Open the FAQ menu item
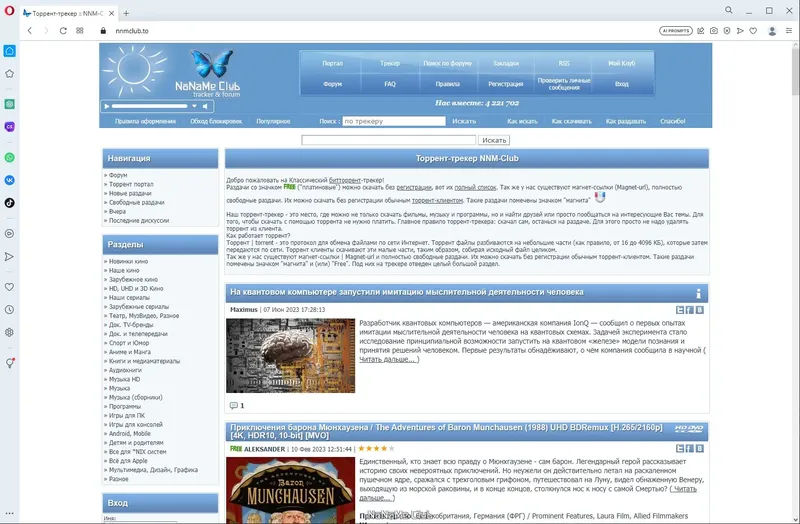This screenshot has width=800, height=524. pos(390,84)
